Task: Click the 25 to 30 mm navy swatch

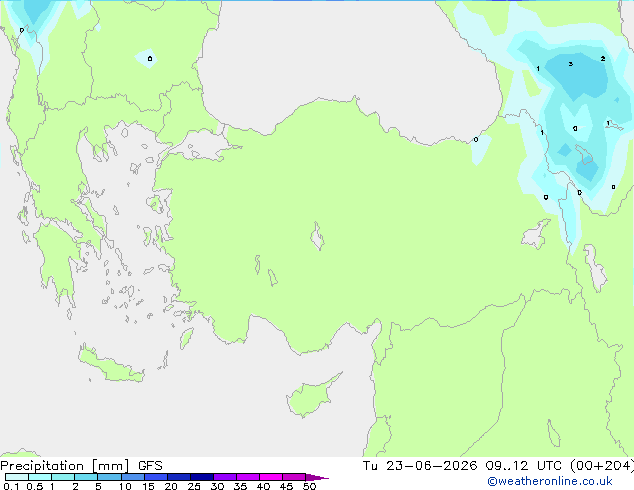Action: tap(202, 477)
